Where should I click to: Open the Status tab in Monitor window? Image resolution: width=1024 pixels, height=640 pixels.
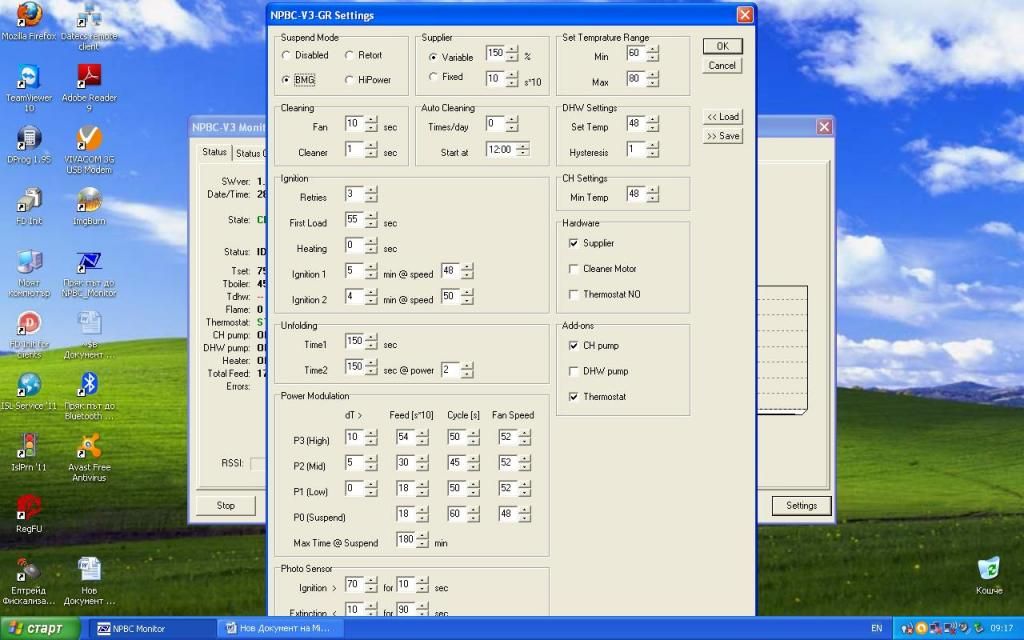click(214, 152)
